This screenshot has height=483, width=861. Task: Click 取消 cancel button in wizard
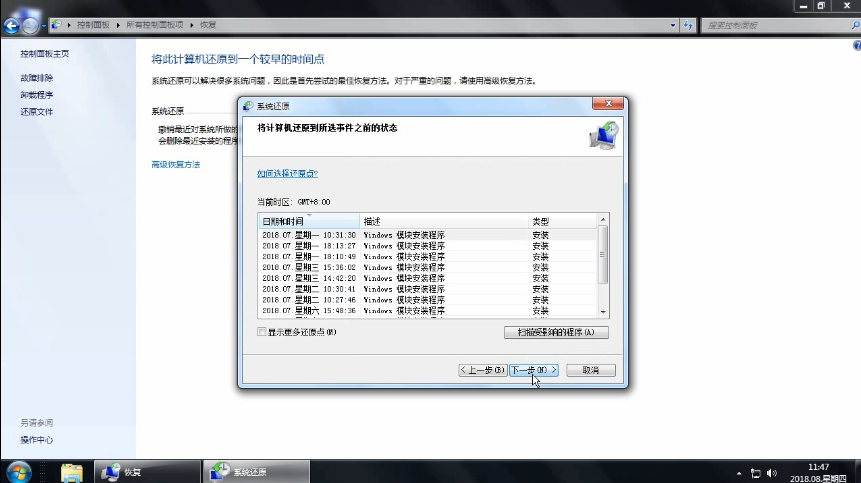point(591,370)
